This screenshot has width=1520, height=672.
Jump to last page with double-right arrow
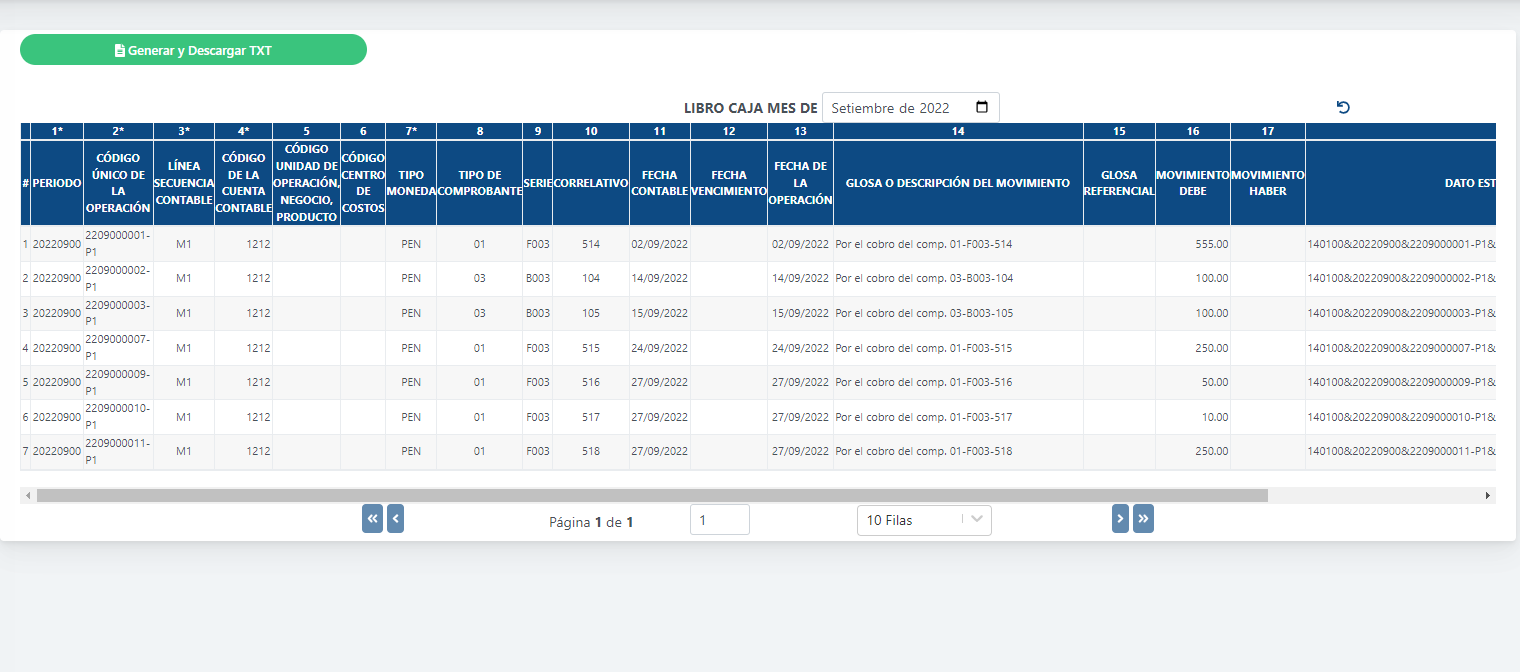point(1143,519)
